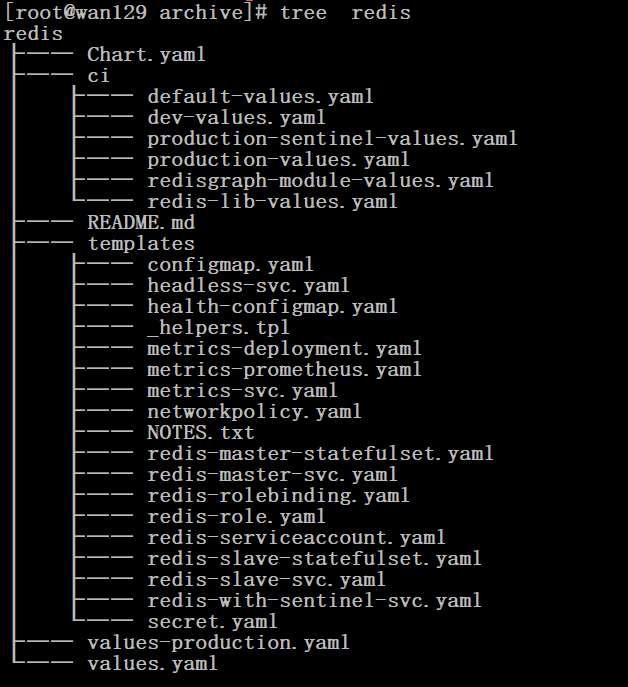The image size is (628, 687).
Task: Click production-sentinel-values.yaml entry
Action: (x=332, y=139)
